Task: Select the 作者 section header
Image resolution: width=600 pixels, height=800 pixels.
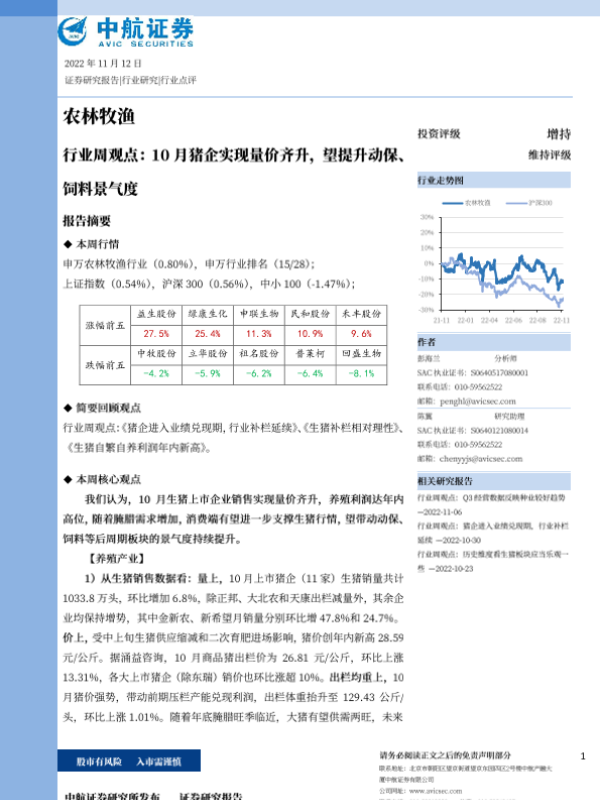Action: pyautogui.click(x=426, y=343)
